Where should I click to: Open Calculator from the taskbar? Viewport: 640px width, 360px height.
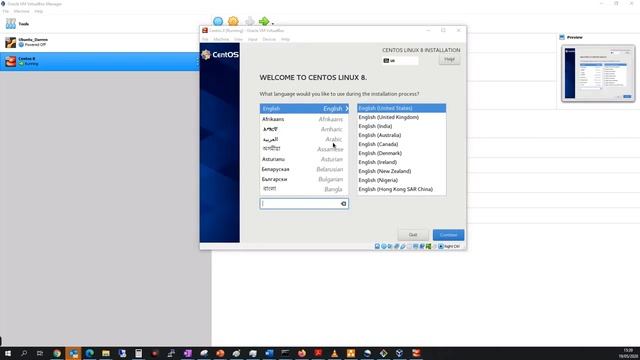138,353
